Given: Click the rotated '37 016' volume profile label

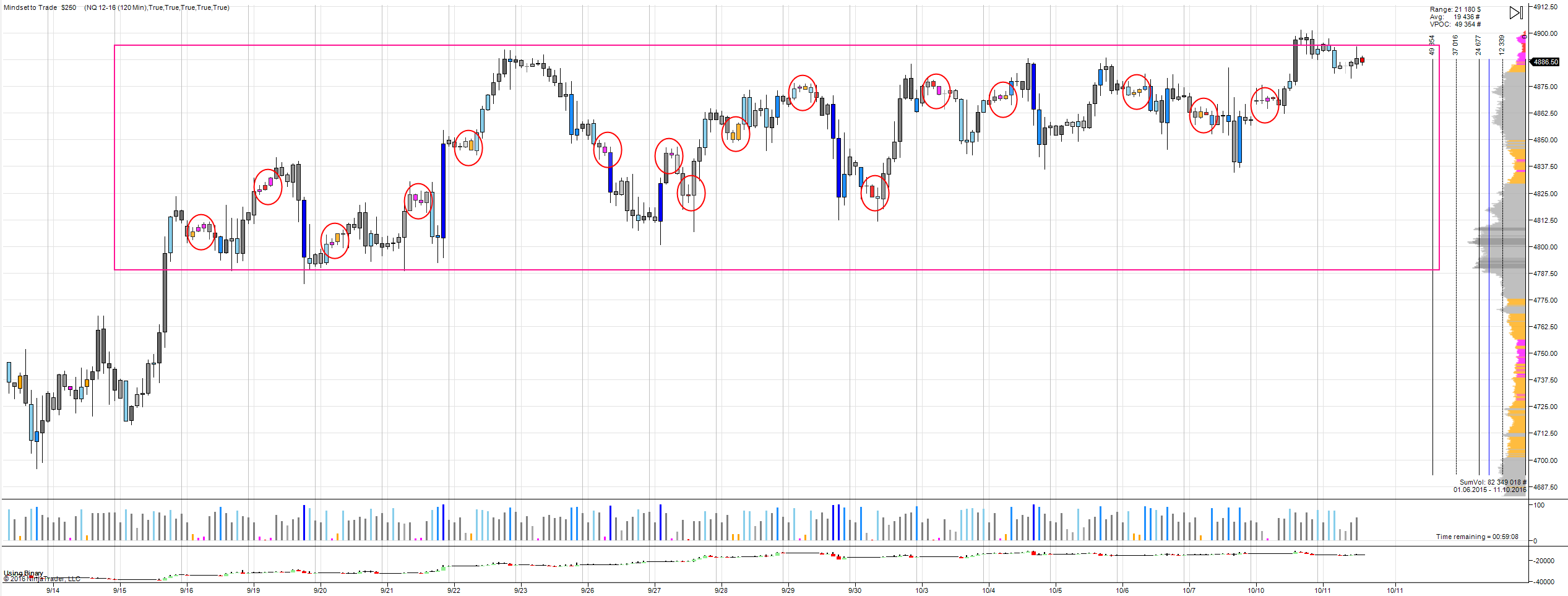Looking at the screenshot, I should point(1455,45).
